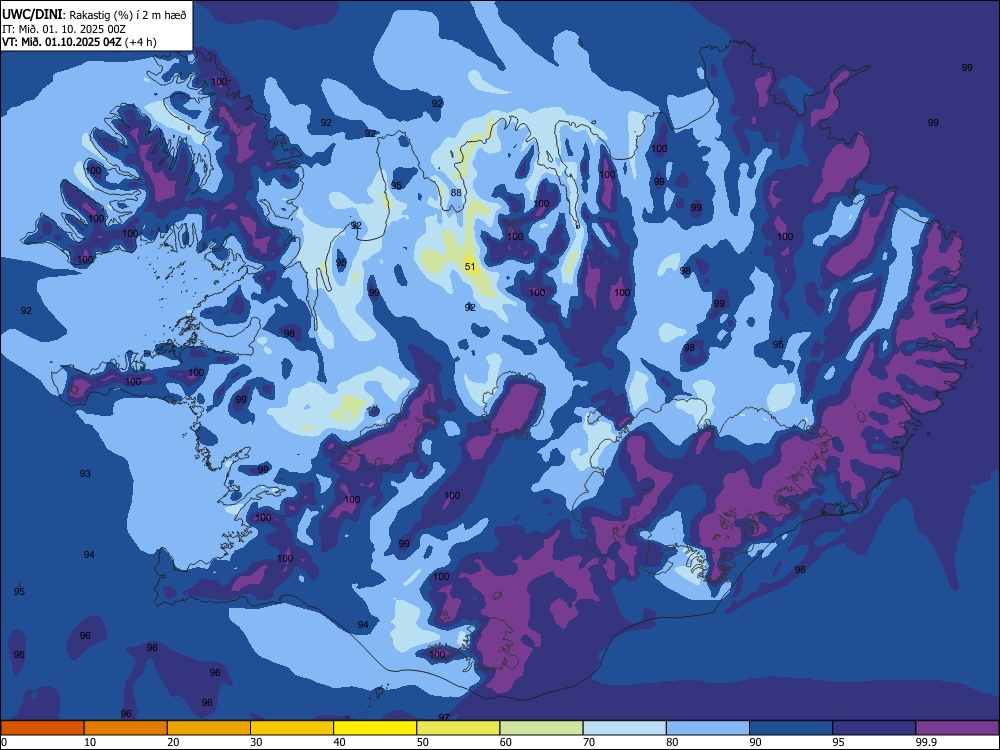
Task: Choose the purple above-99.9 legend swatch
Action: (957, 728)
